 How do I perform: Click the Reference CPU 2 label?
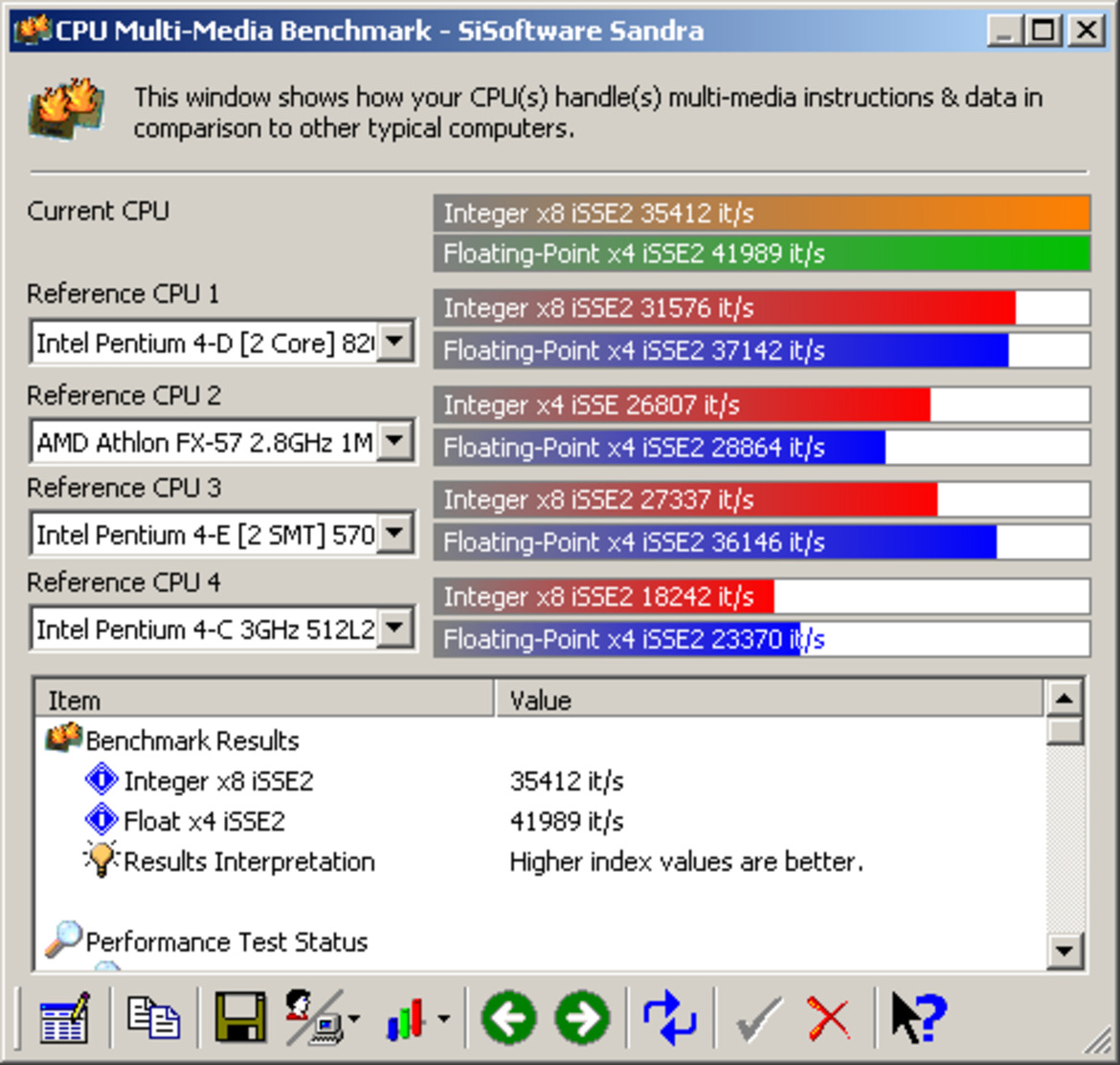tap(124, 395)
